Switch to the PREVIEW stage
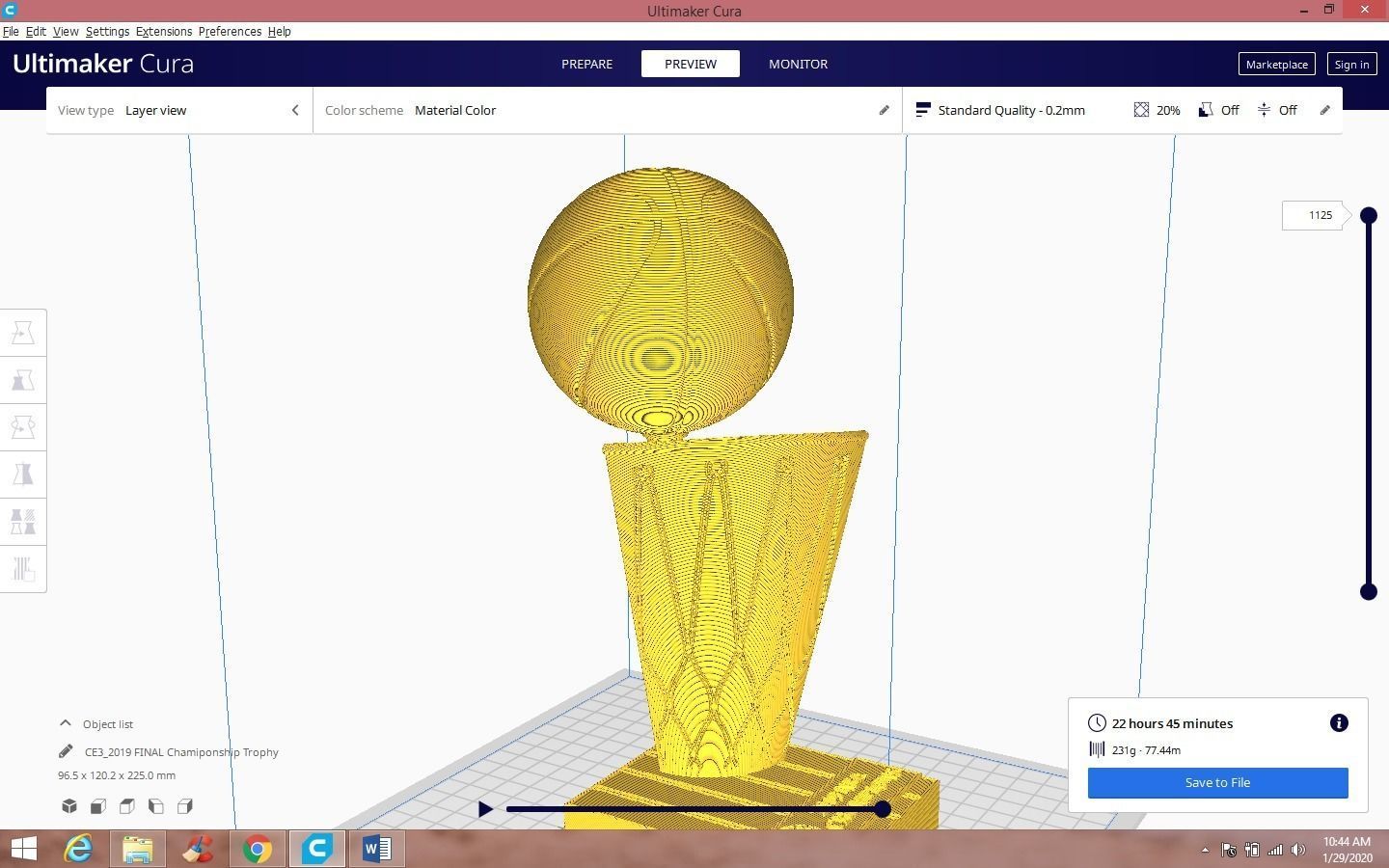Screen dimensions: 1389x868 pyautogui.click(x=691, y=64)
